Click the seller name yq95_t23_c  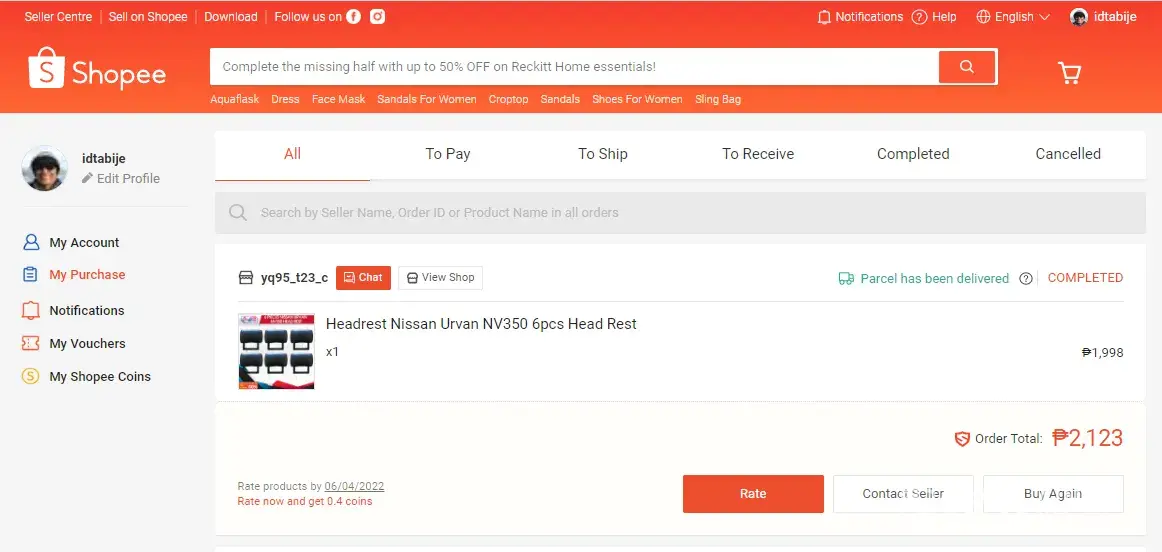(x=294, y=278)
